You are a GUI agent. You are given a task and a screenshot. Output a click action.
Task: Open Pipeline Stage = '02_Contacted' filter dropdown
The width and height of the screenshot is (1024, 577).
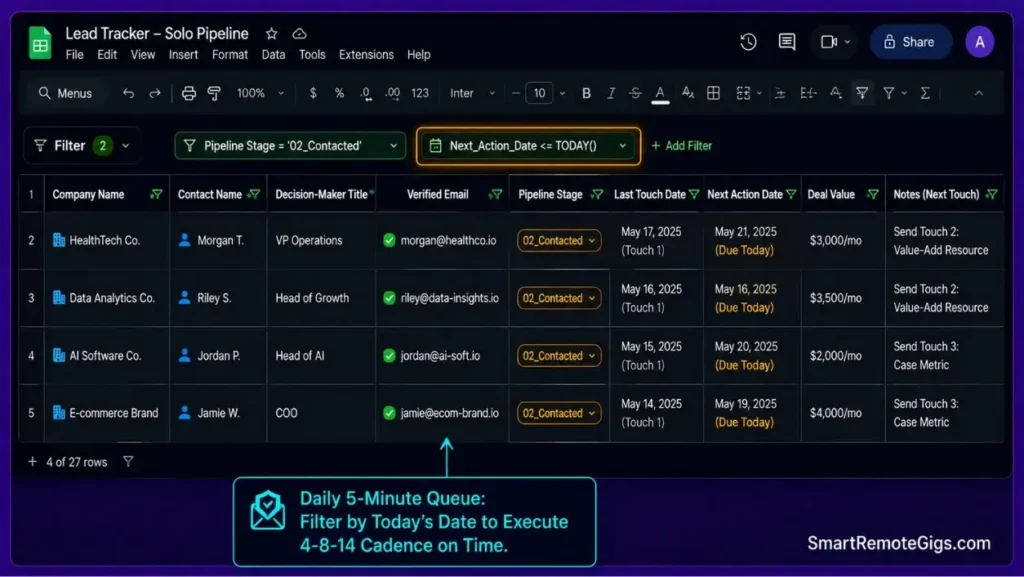pos(290,146)
